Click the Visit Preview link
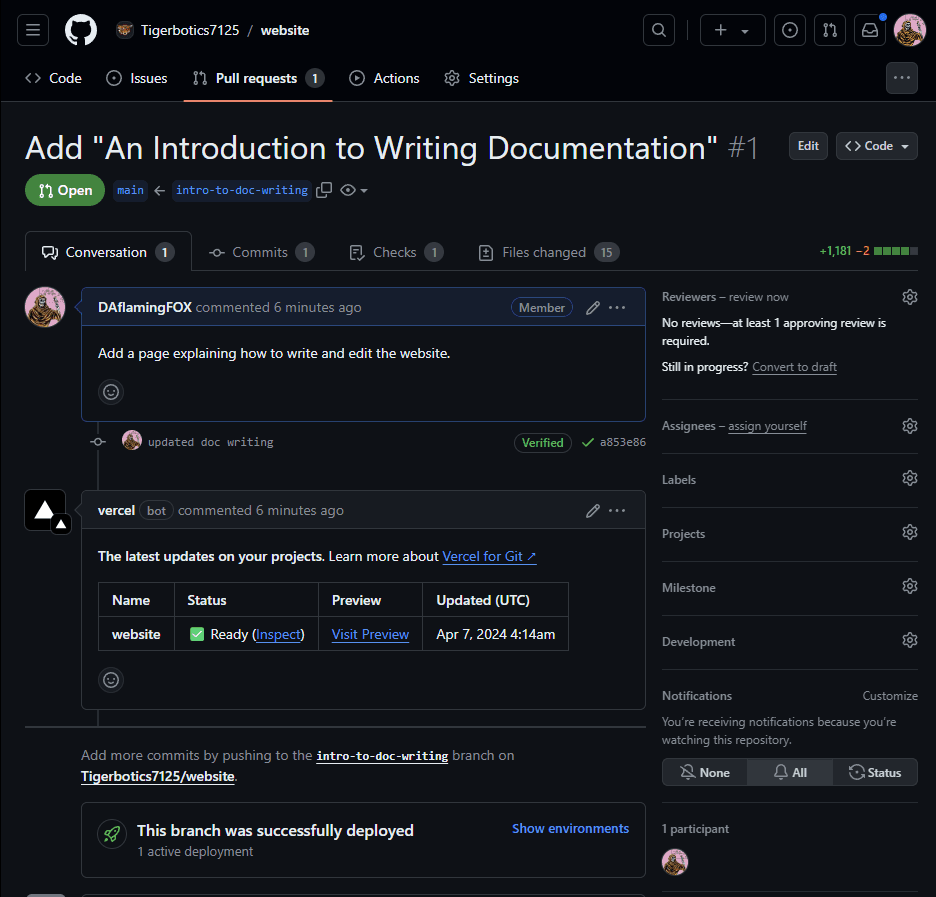This screenshot has height=897, width=936. pyautogui.click(x=370, y=634)
